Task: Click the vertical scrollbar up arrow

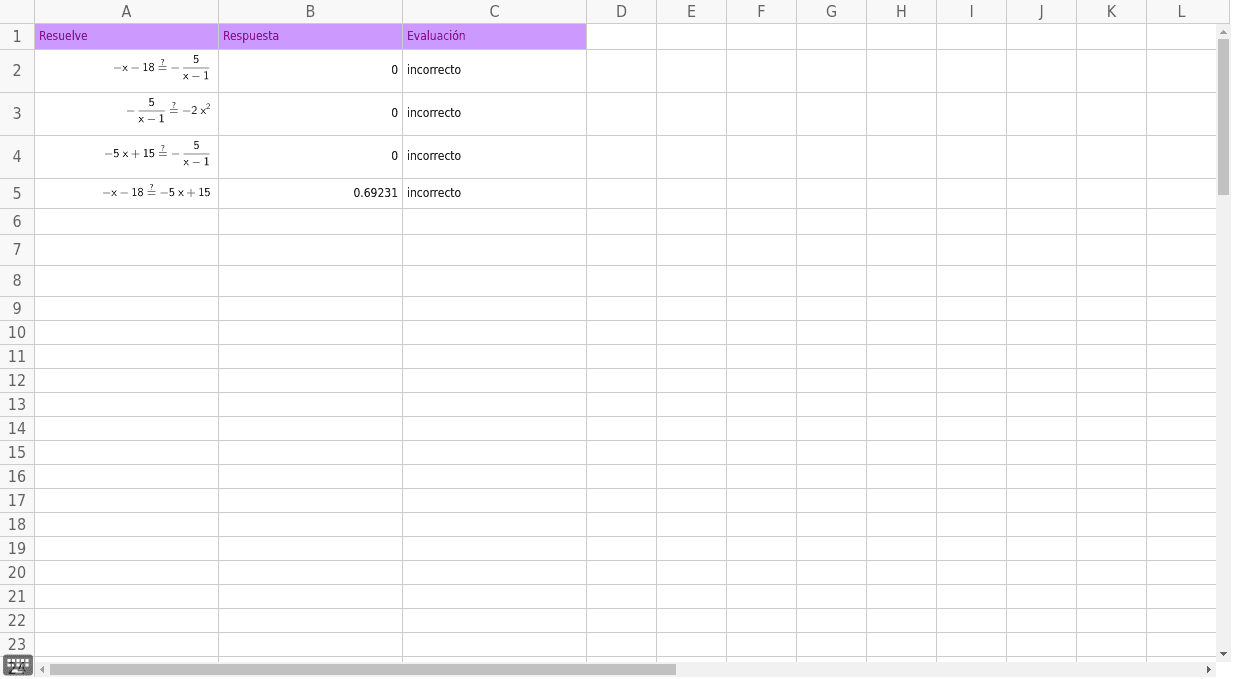Action: (1224, 33)
